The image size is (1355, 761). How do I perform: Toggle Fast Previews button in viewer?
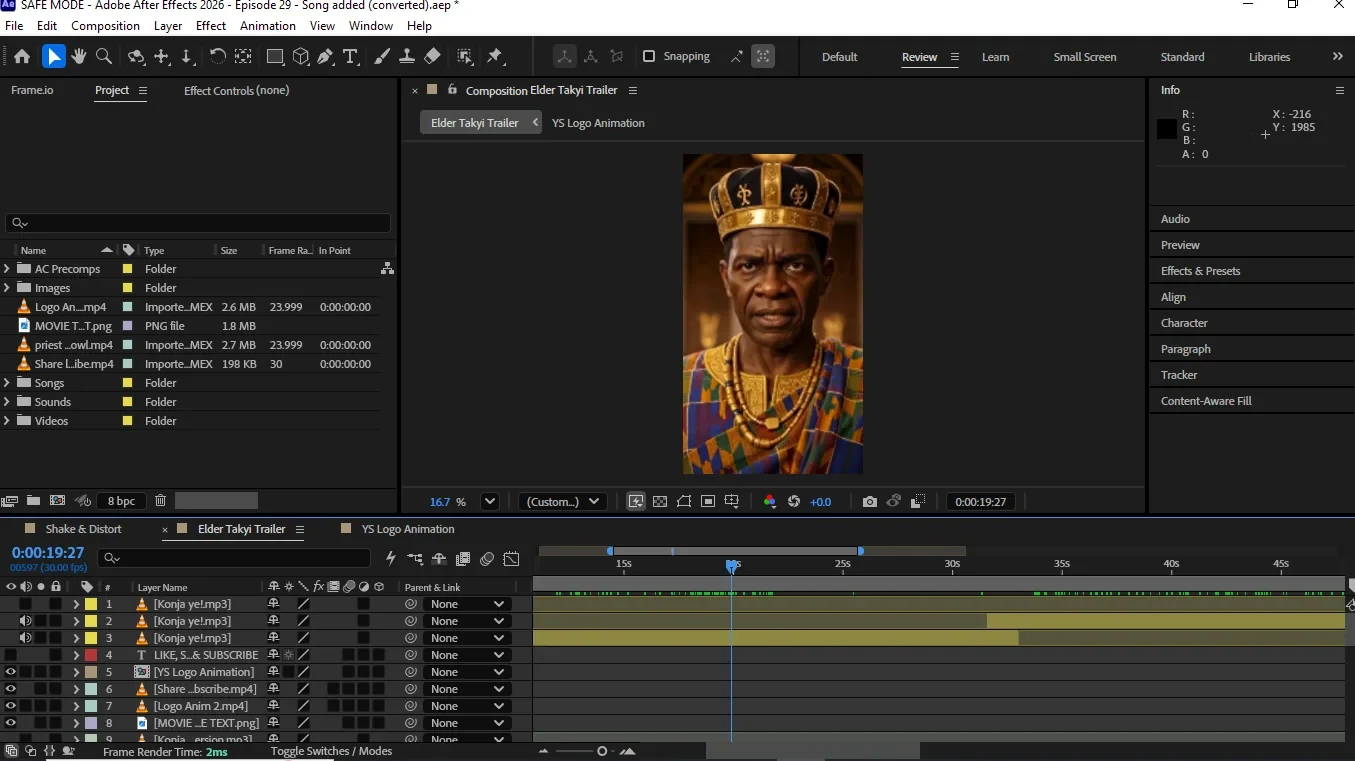636,502
